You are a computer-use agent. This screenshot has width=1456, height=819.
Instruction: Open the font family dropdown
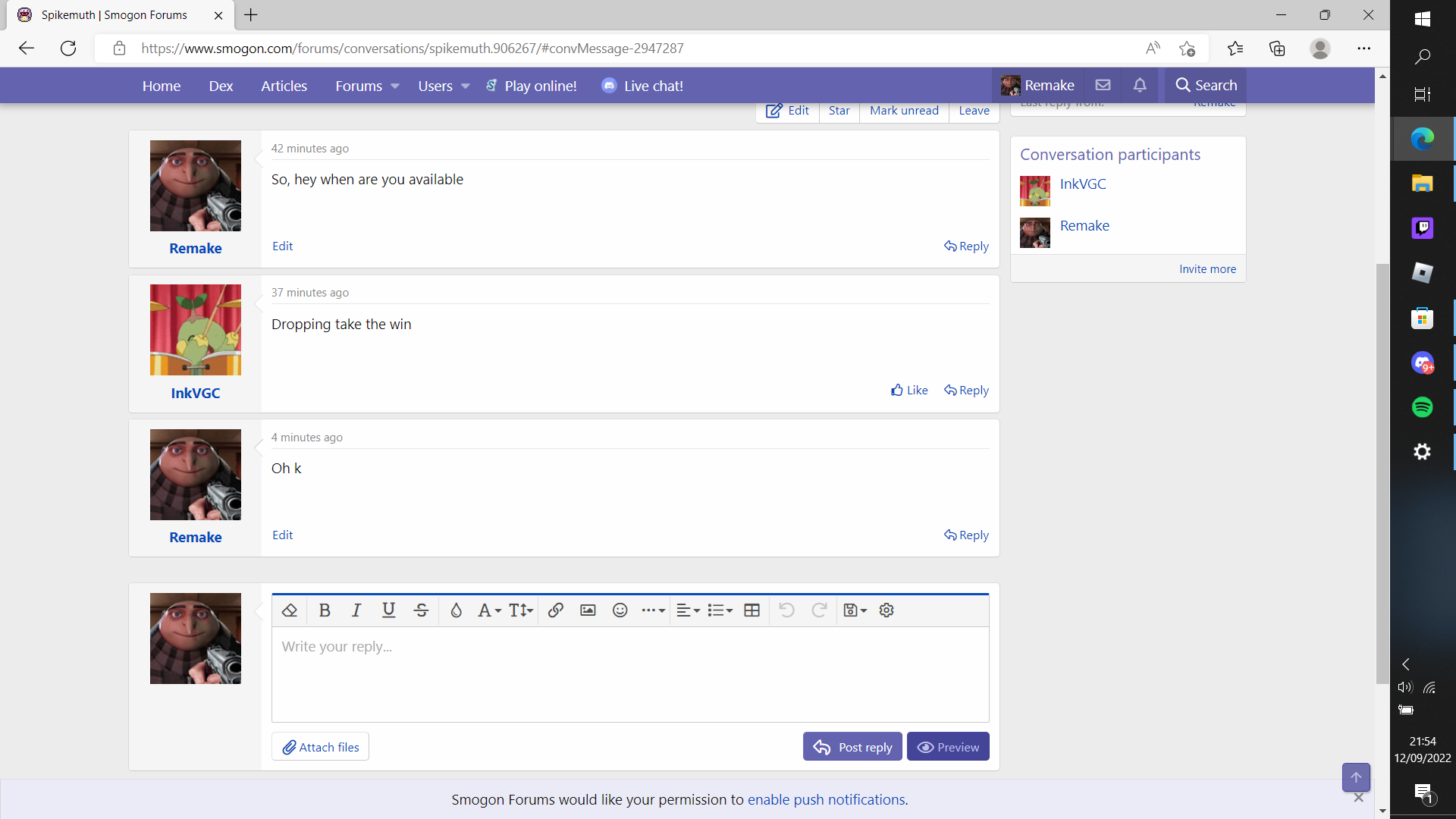[x=489, y=610]
